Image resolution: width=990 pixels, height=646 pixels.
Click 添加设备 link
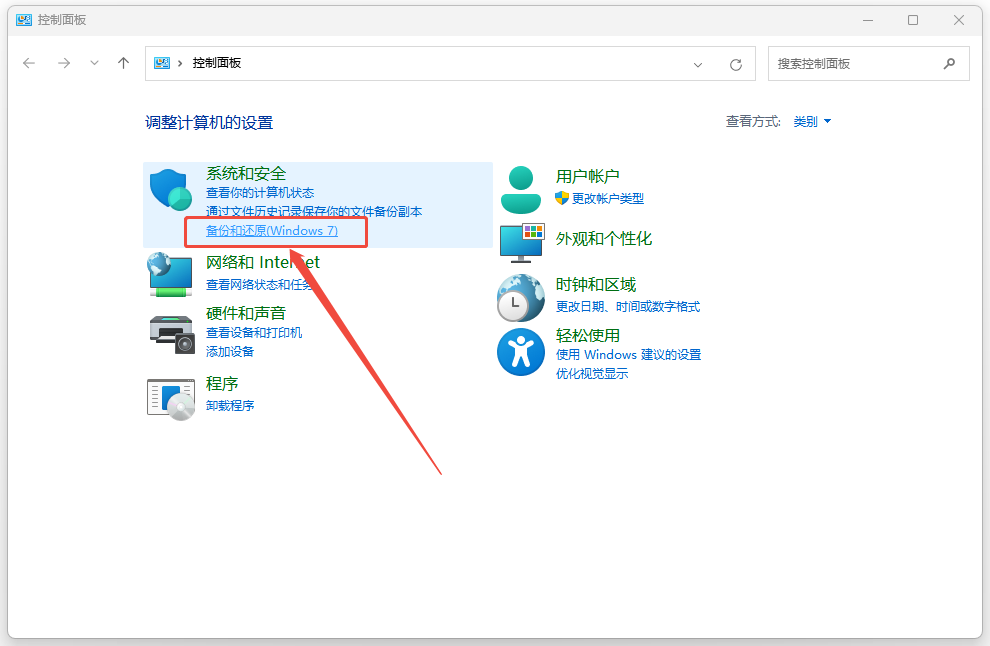pyautogui.click(x=230, y=352)
